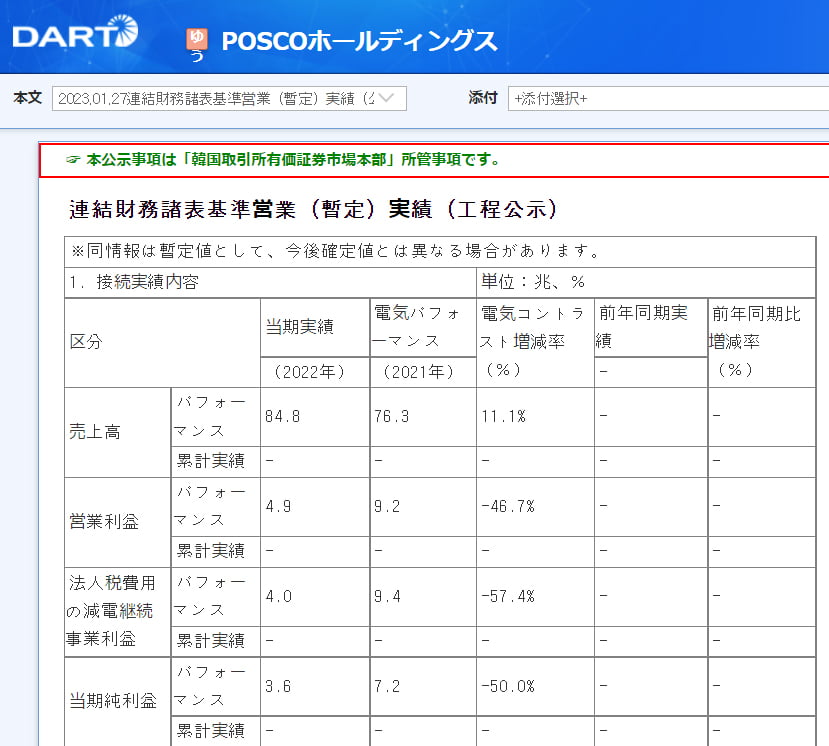Image resolution: width=829 pixels, height=746 pixels.
Task: Click 累計実績 under 当期純利益
Action: click(210, 731)
